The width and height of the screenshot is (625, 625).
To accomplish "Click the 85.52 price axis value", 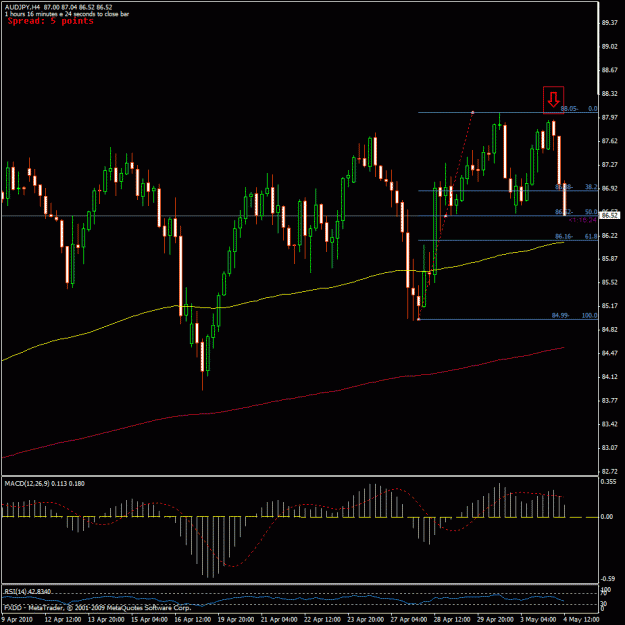I will (609, 282).
